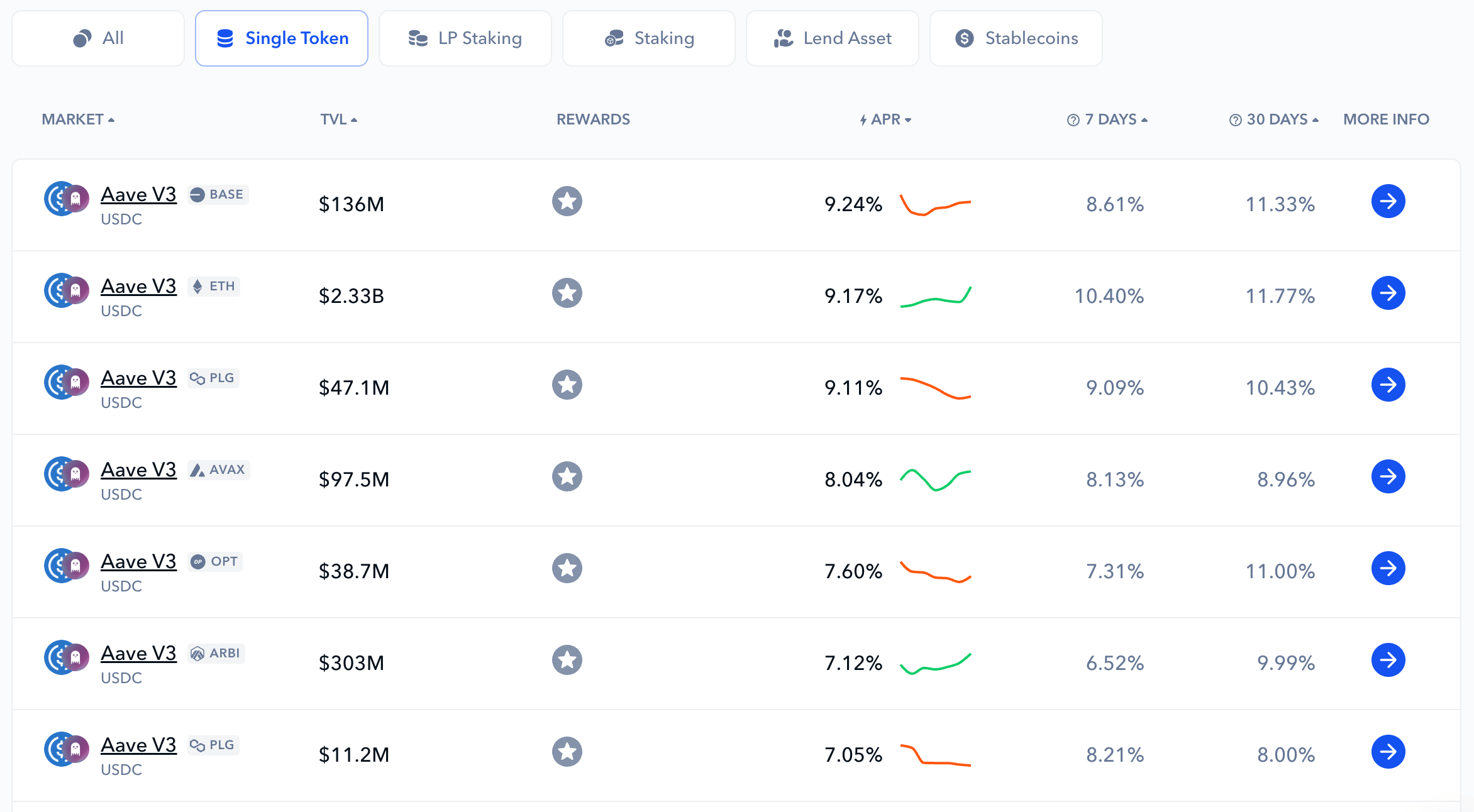Toggle star reward icon in $2.33B row
Image resolution: width=1474 pixels, height=812 pixels.
[x=567, y=293]
